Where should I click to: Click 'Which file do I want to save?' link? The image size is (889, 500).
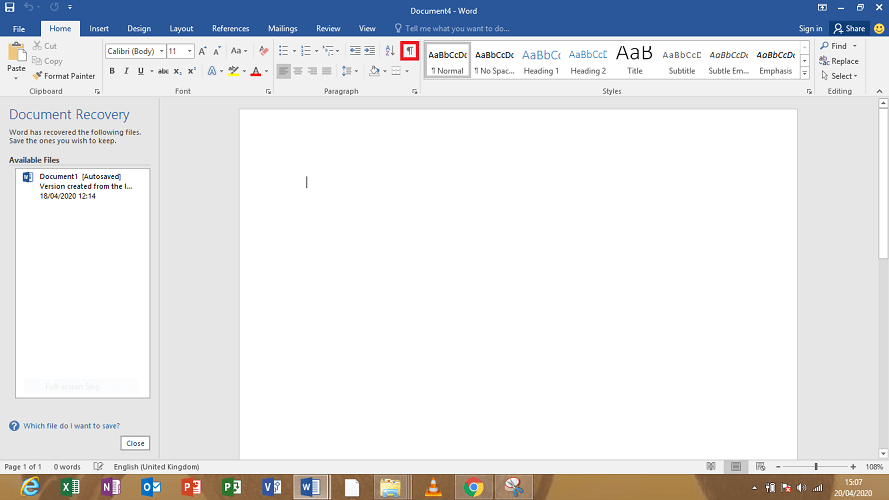[x=71, y=426]
